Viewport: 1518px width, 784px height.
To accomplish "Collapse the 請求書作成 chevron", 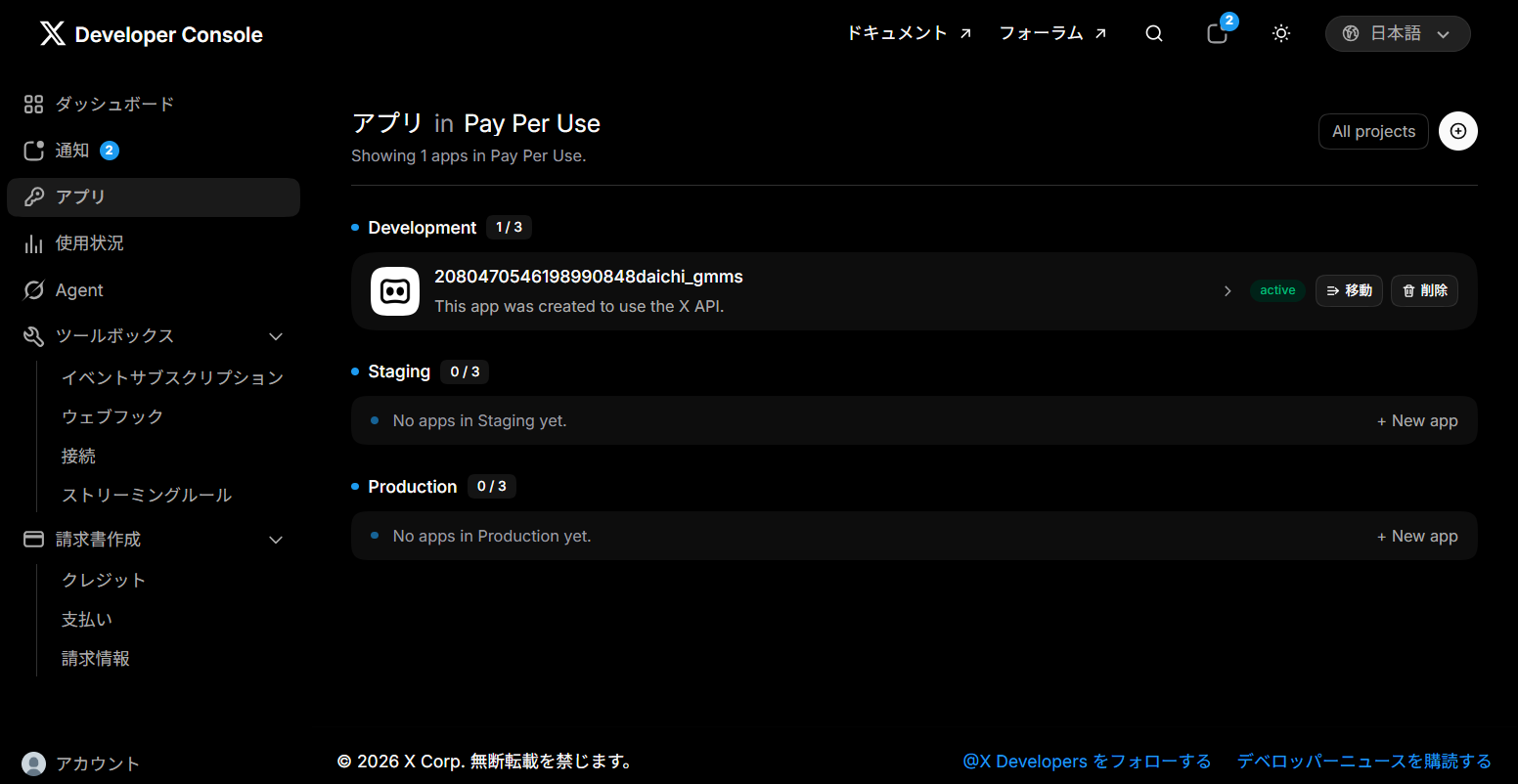I will pos(276,540).
